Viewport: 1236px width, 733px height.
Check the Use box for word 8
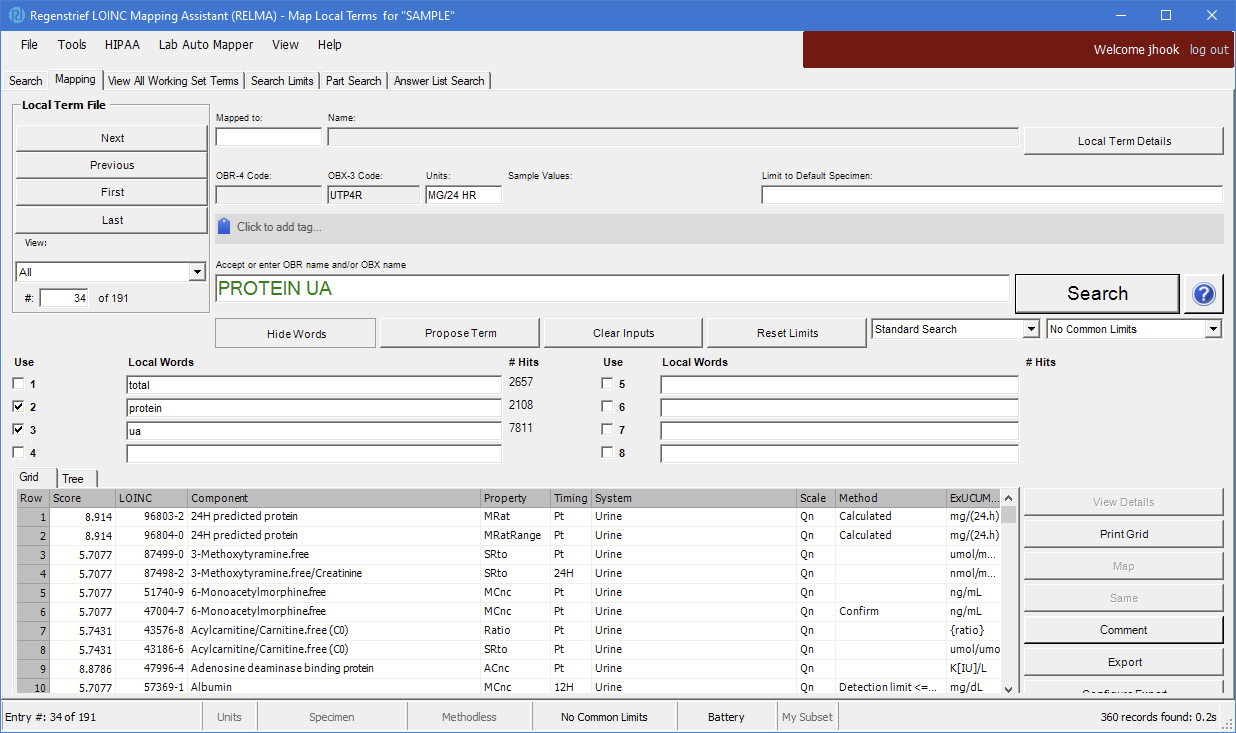pos(607,452)
